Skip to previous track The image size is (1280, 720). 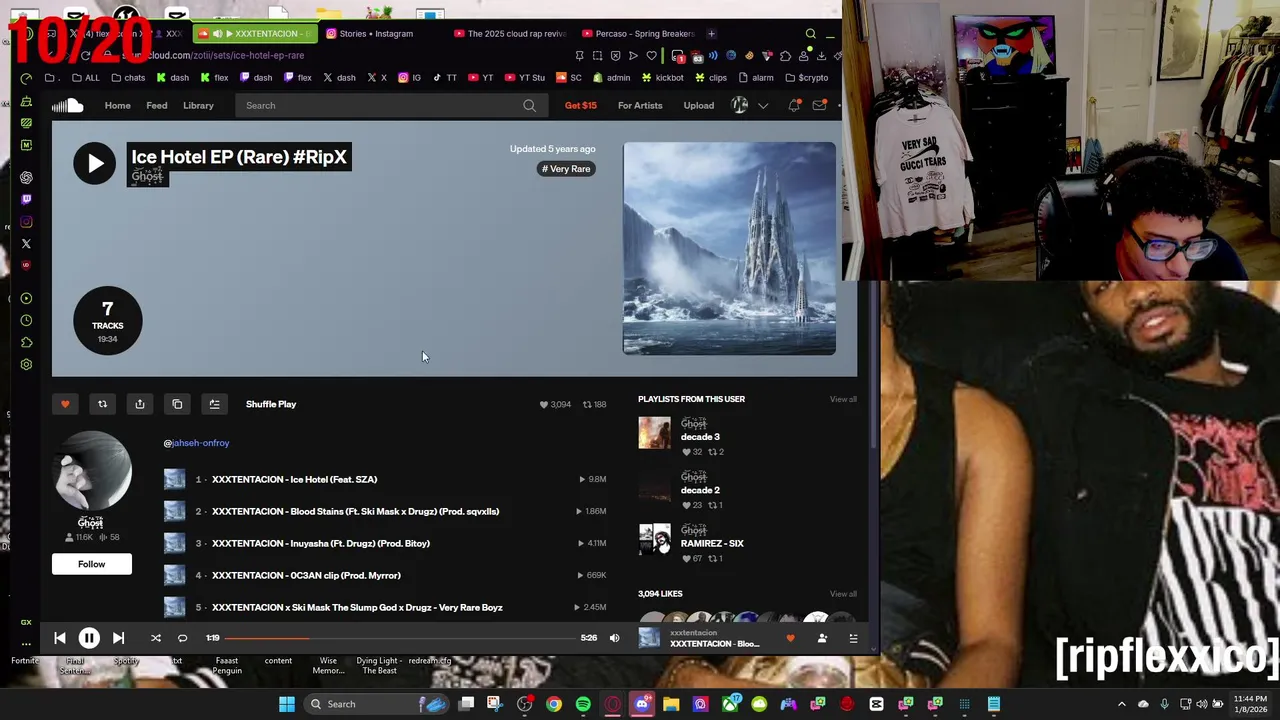[x=60, y=638]
